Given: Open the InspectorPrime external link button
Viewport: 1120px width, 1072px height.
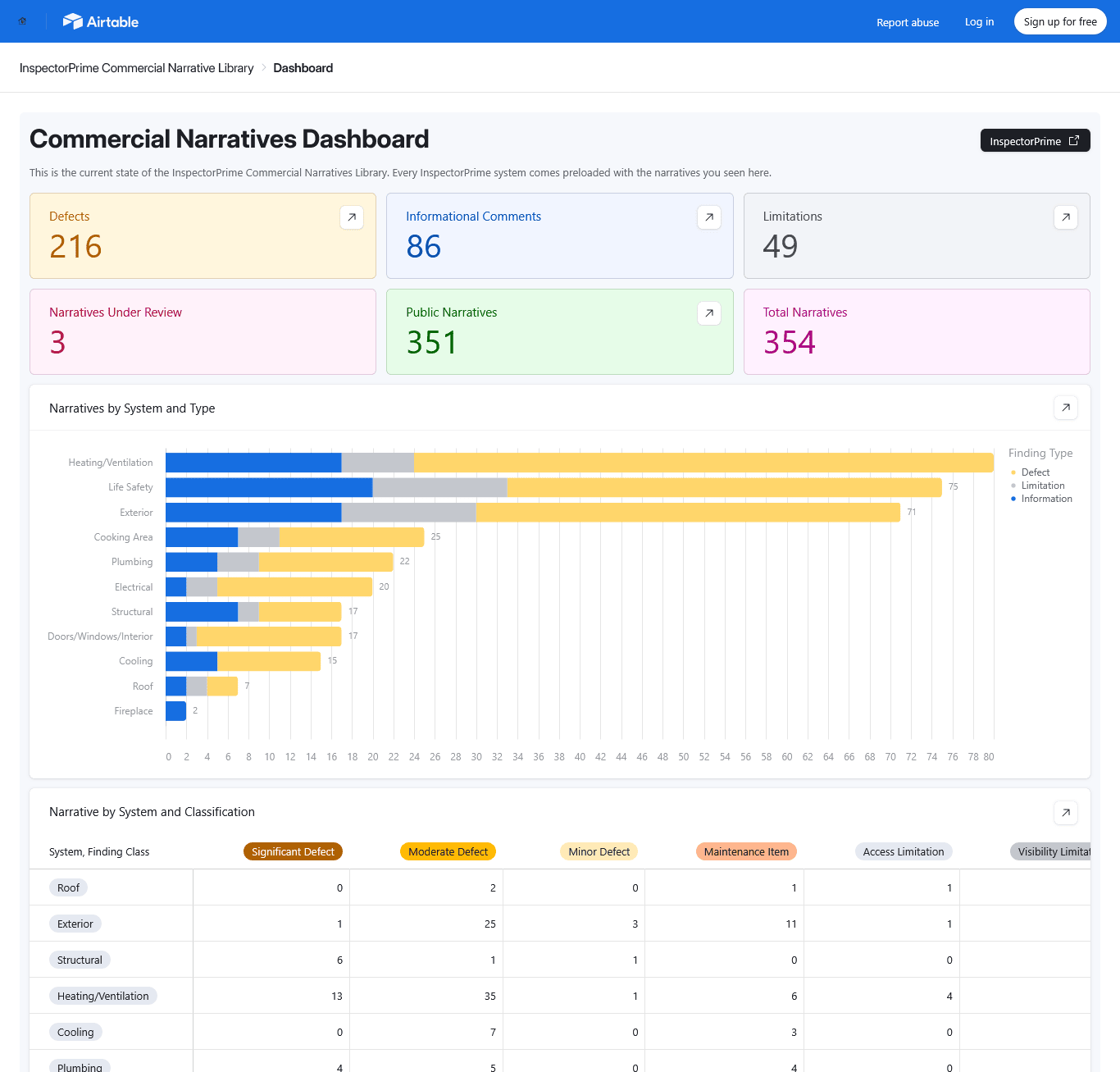Looking at the screenshot, I should [x=1035, y=141].
